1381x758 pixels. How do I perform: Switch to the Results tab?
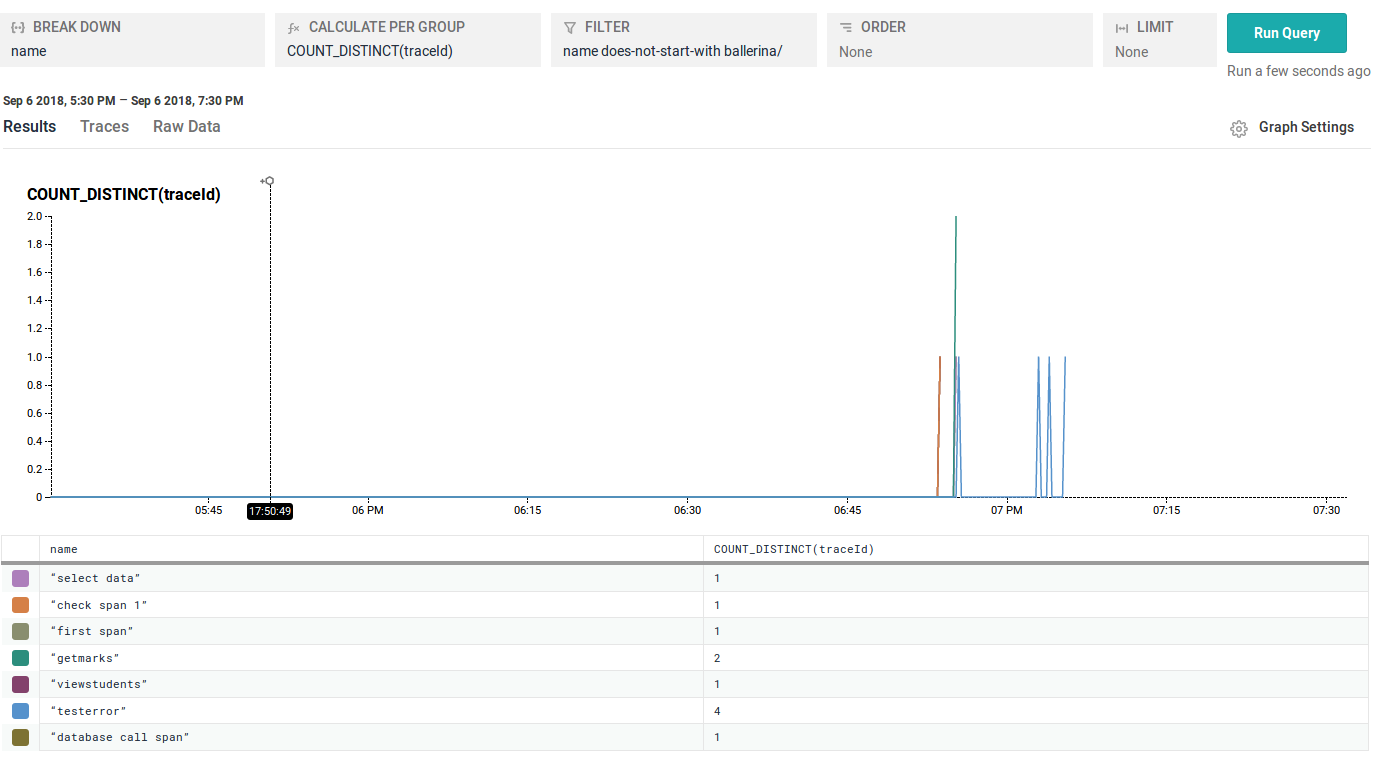point(30,126)
